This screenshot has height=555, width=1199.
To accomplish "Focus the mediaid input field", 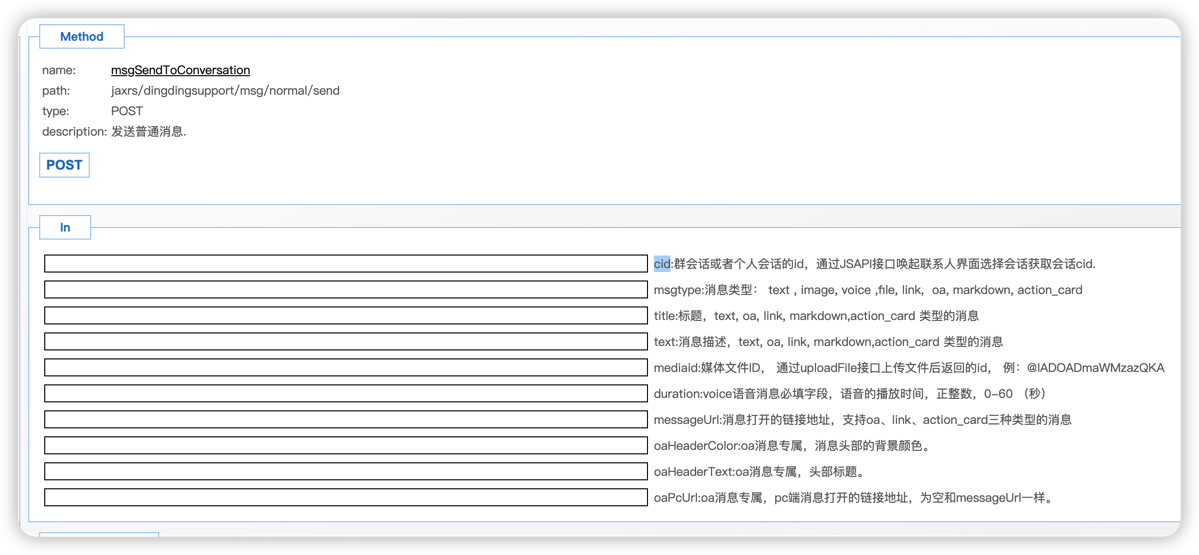I will point(346,368).
